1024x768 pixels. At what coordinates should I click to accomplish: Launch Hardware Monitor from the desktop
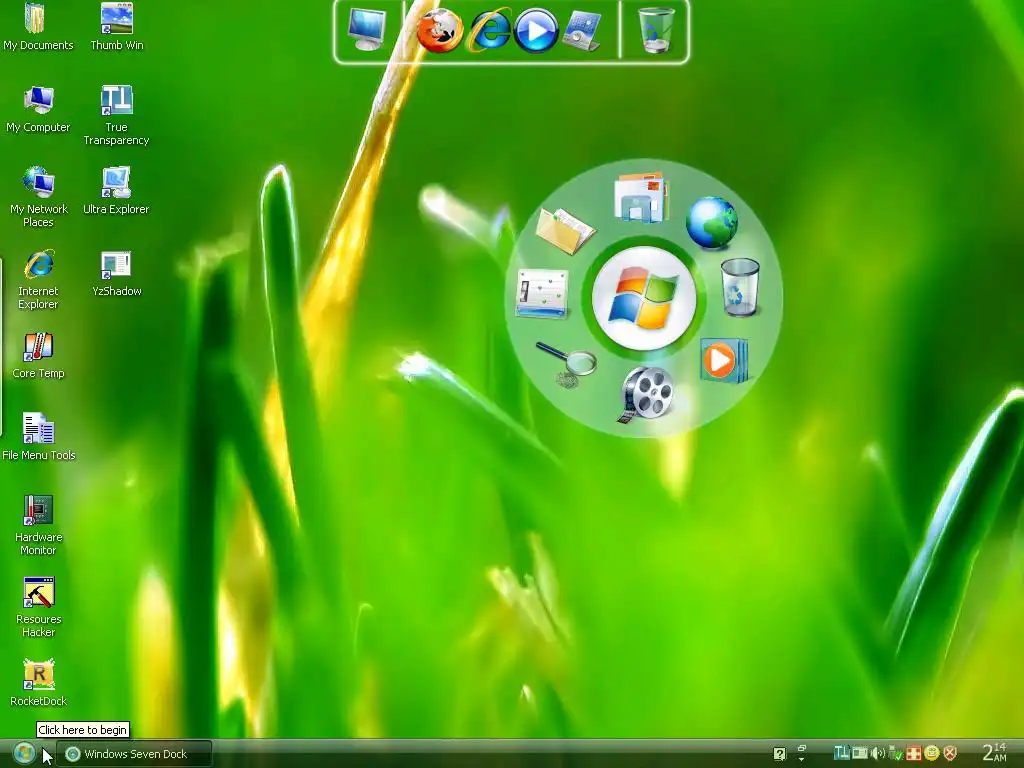(x=39, y=525)
